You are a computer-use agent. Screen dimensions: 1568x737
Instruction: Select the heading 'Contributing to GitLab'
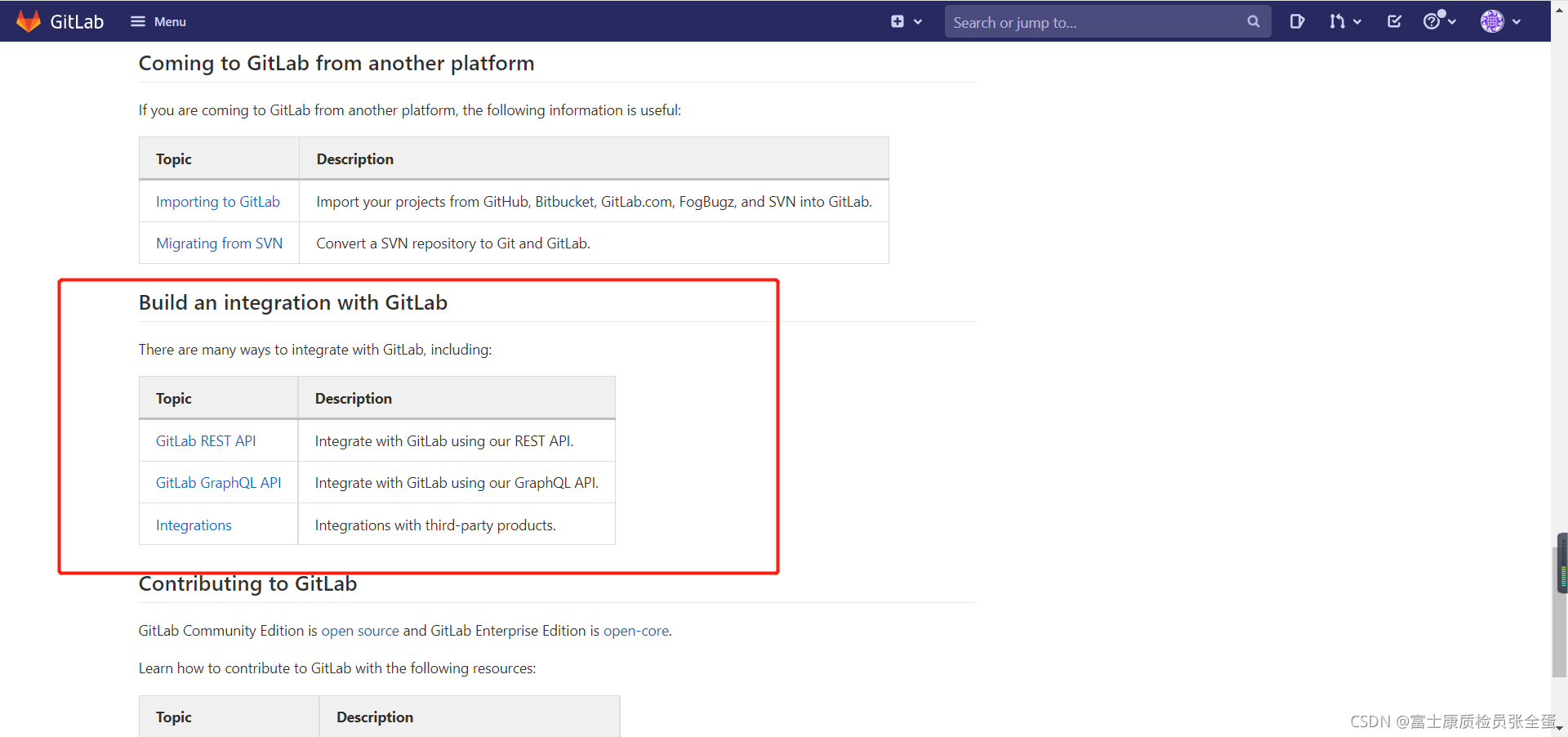pos(248,584)
